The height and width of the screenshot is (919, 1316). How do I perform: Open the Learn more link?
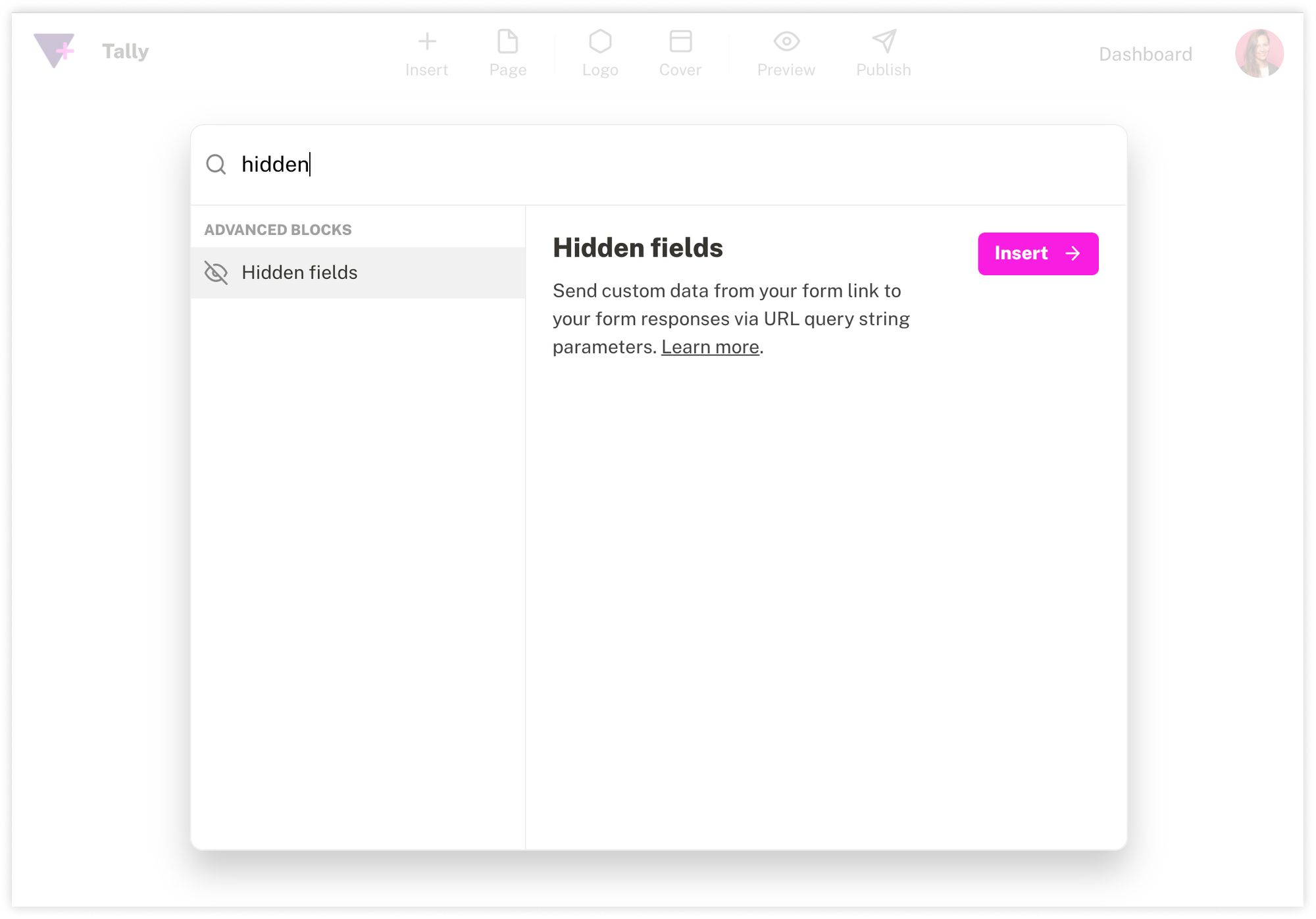[x=710, y=347]
